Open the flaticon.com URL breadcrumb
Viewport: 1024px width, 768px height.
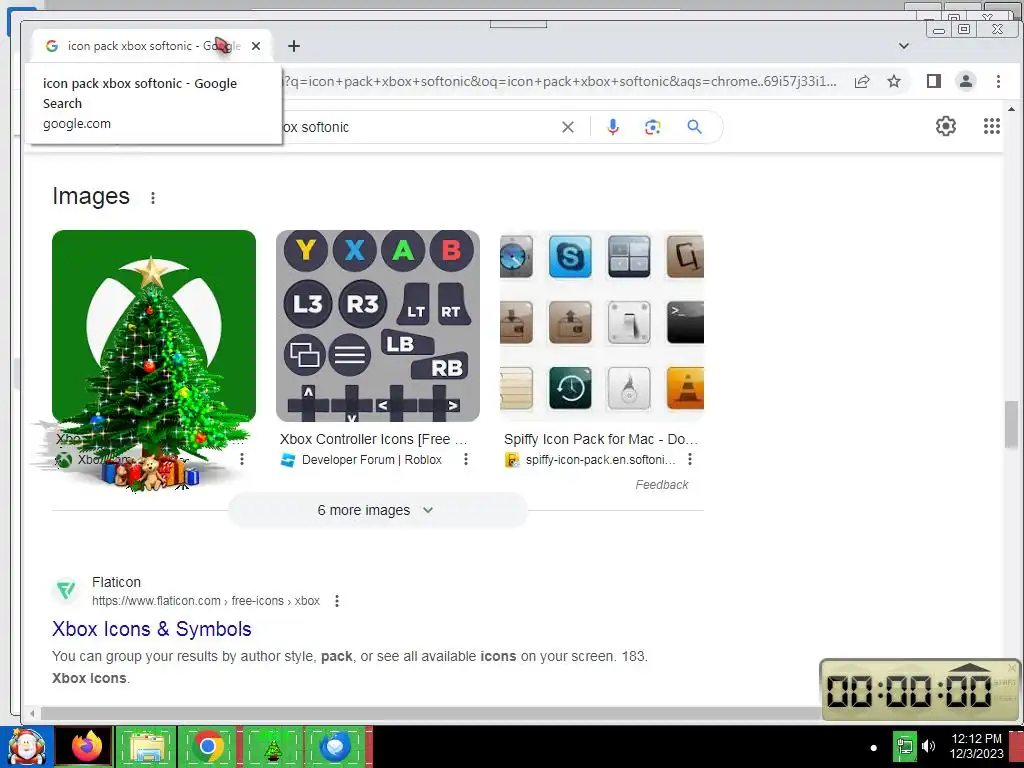[x=206, y=601]
